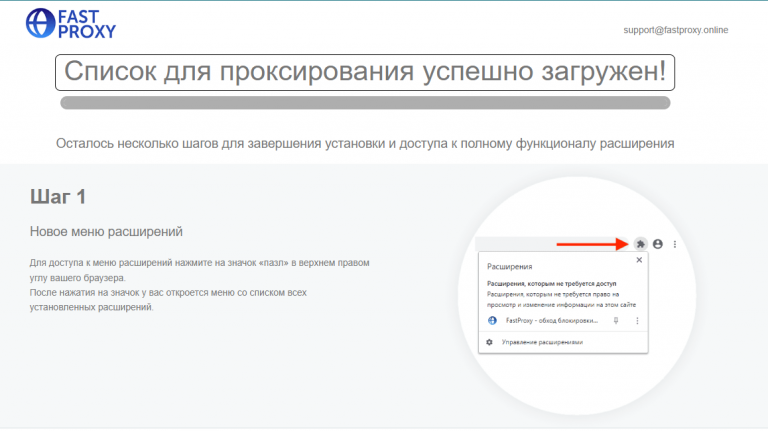
Task: Pin the FastProxy extension with pin icon
Action: click(616, 320)
